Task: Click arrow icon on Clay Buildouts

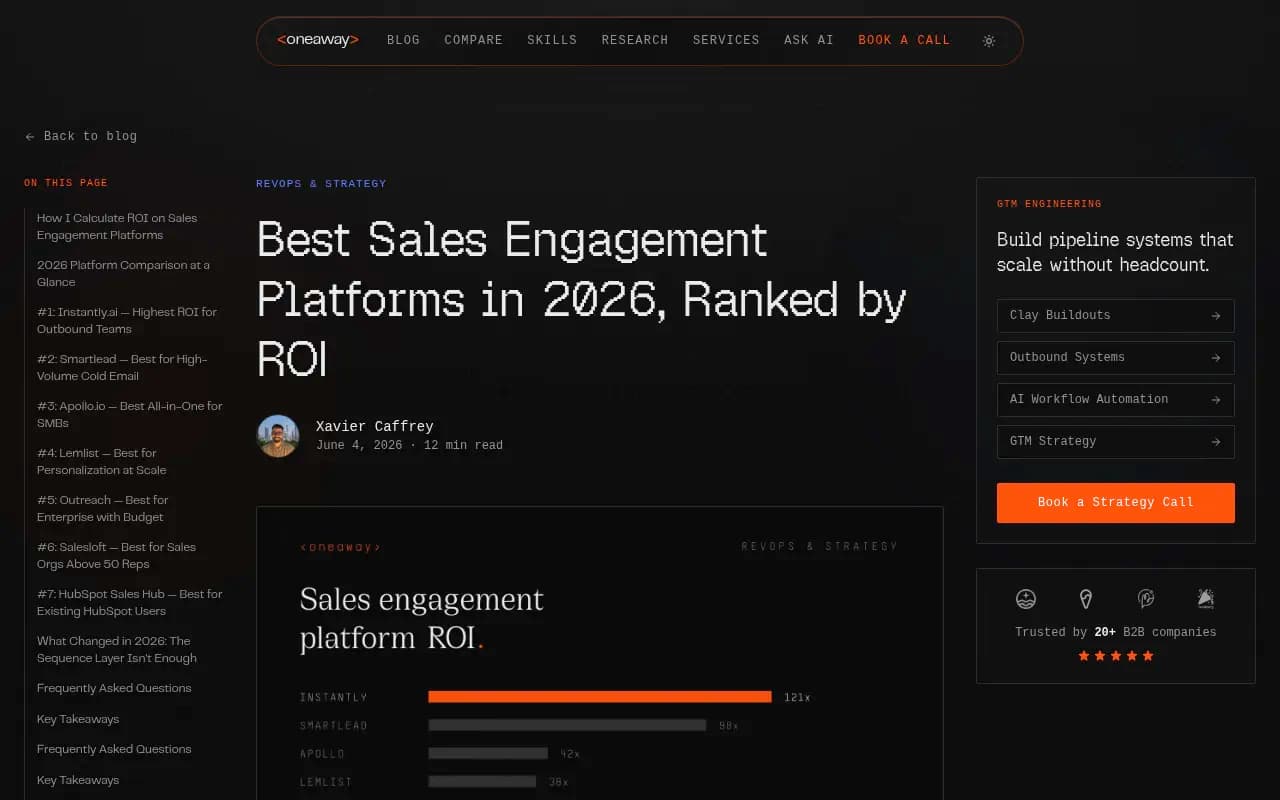Action: 1216,316
